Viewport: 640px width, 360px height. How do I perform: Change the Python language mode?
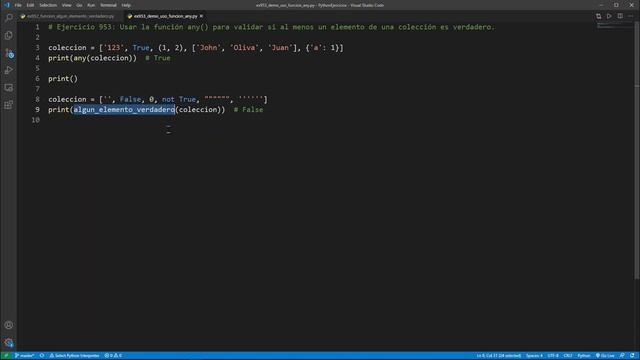[584, 356]
